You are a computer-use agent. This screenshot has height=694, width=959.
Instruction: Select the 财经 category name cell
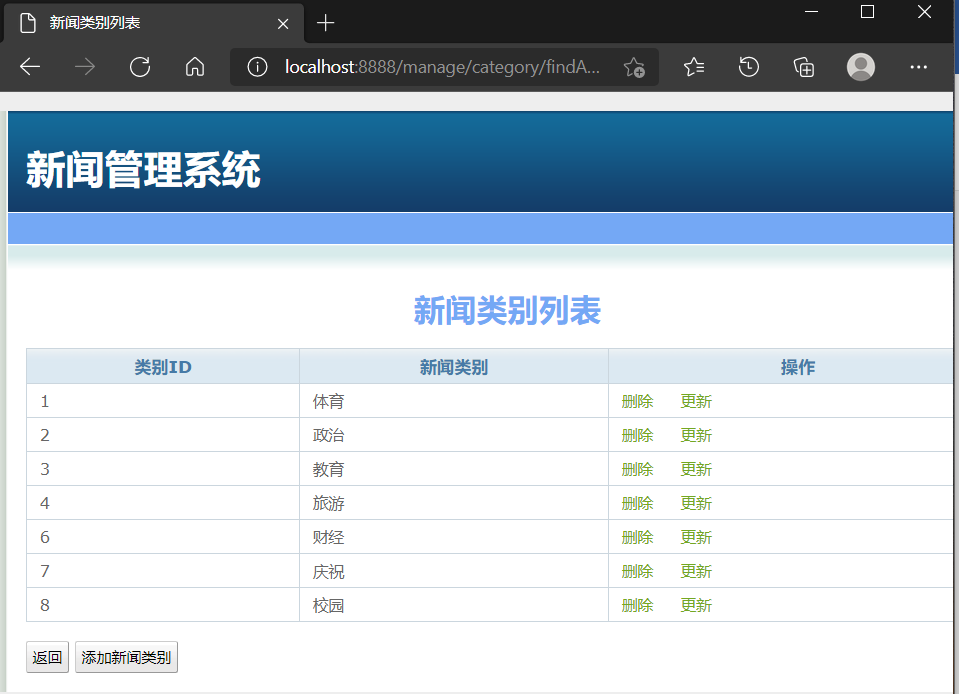tap(454, 537)
